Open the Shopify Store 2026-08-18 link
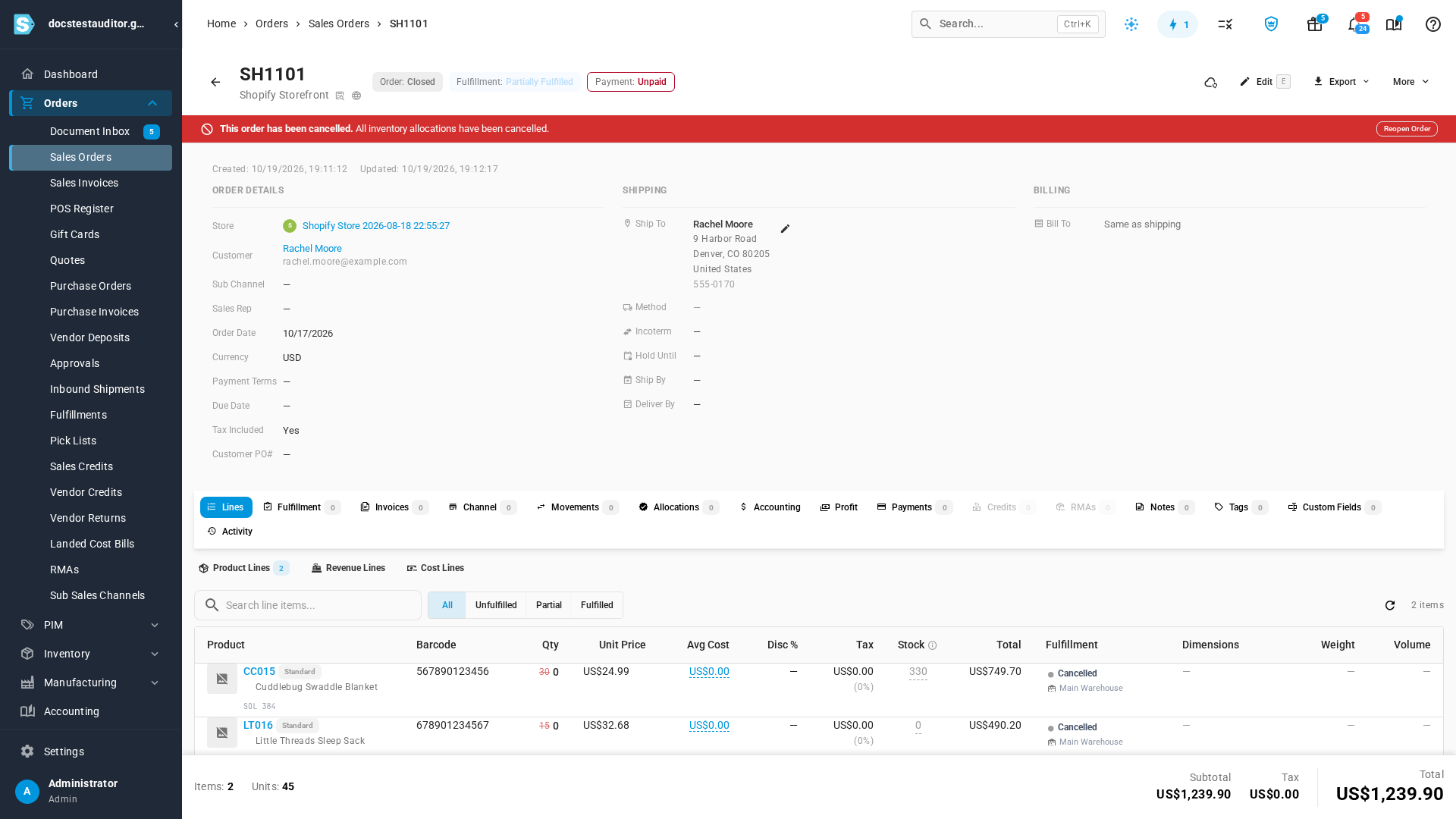Image resolution: width=1456 pixels, height=819 pixels. click(376, 226)
